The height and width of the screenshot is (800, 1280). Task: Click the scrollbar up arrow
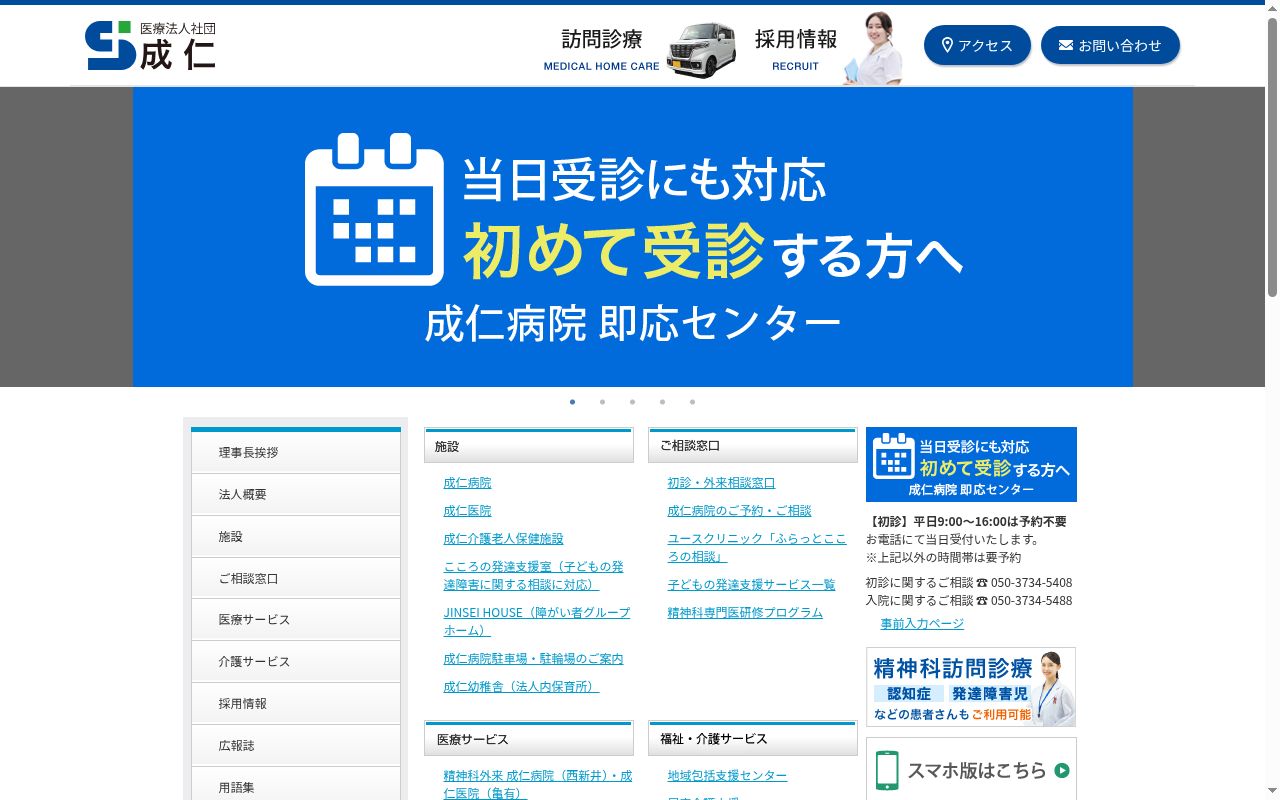1272,7
